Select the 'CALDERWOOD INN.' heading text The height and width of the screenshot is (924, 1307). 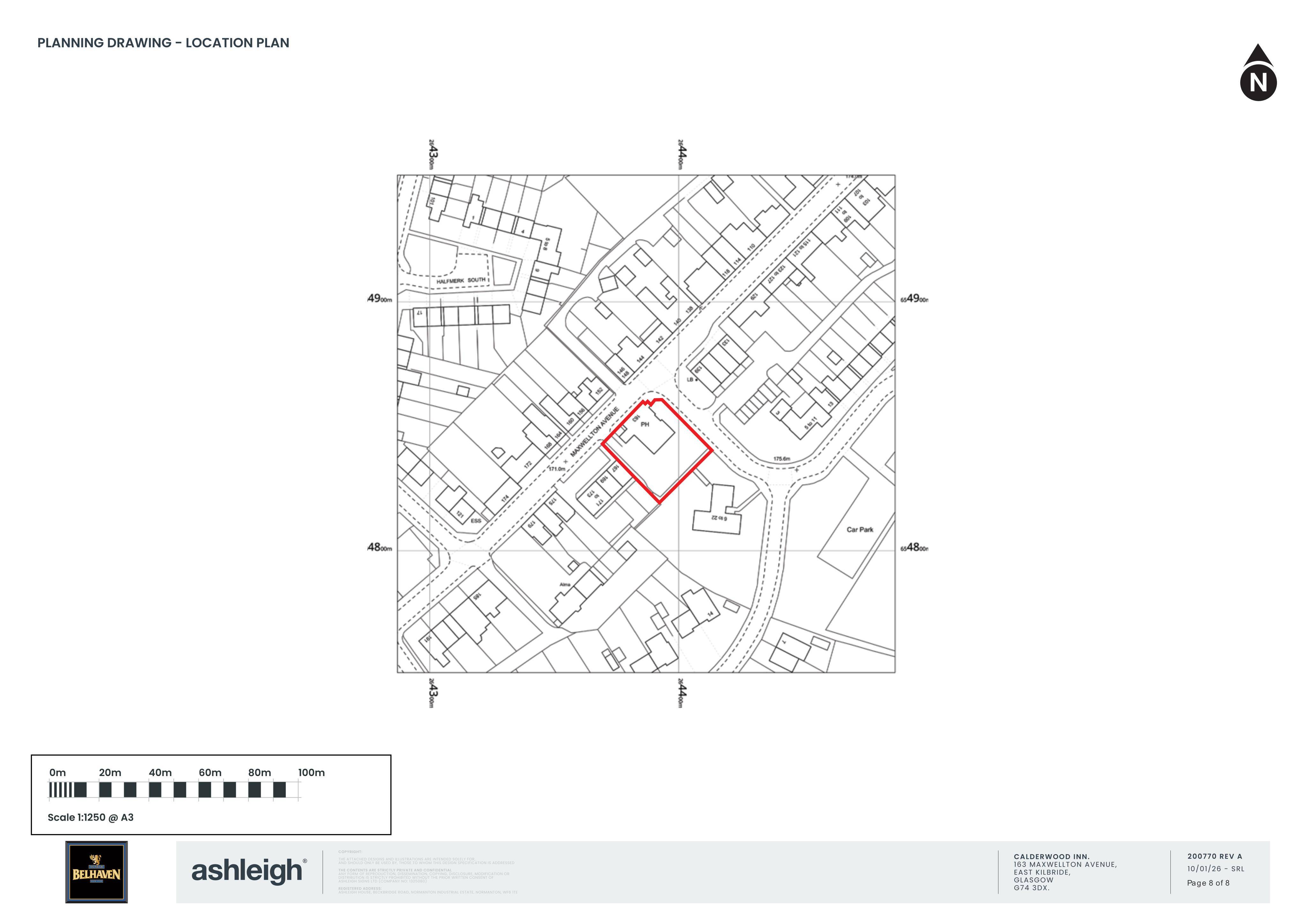1051,856
